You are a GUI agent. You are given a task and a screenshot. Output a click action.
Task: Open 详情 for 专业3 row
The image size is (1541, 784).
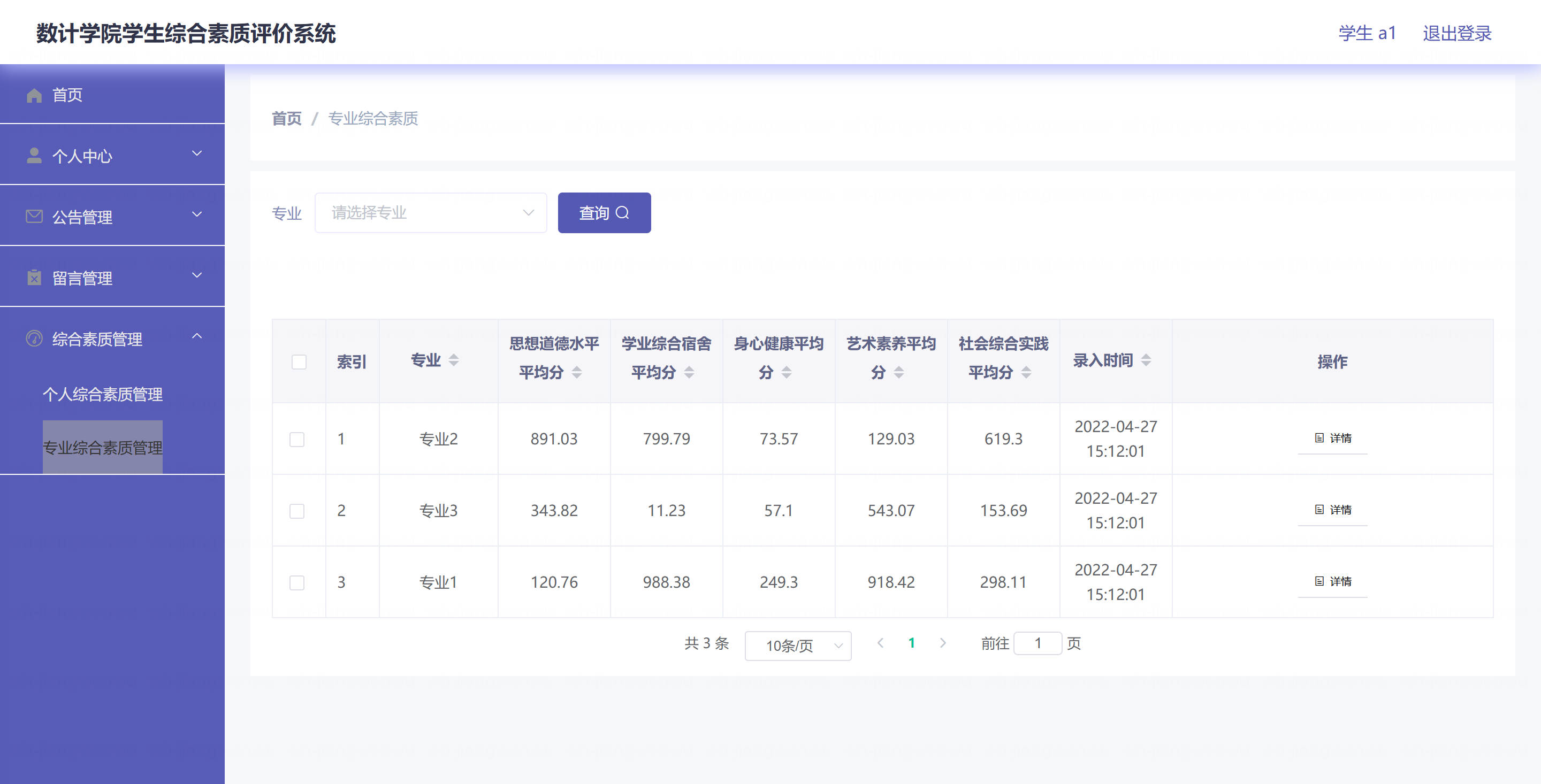click(1333, 510)
